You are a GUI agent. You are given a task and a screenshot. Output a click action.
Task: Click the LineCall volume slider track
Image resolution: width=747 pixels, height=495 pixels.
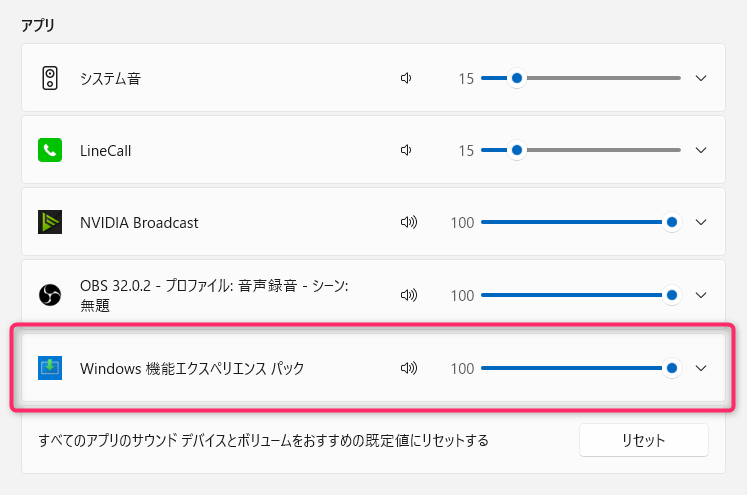[x=600, y=150]
